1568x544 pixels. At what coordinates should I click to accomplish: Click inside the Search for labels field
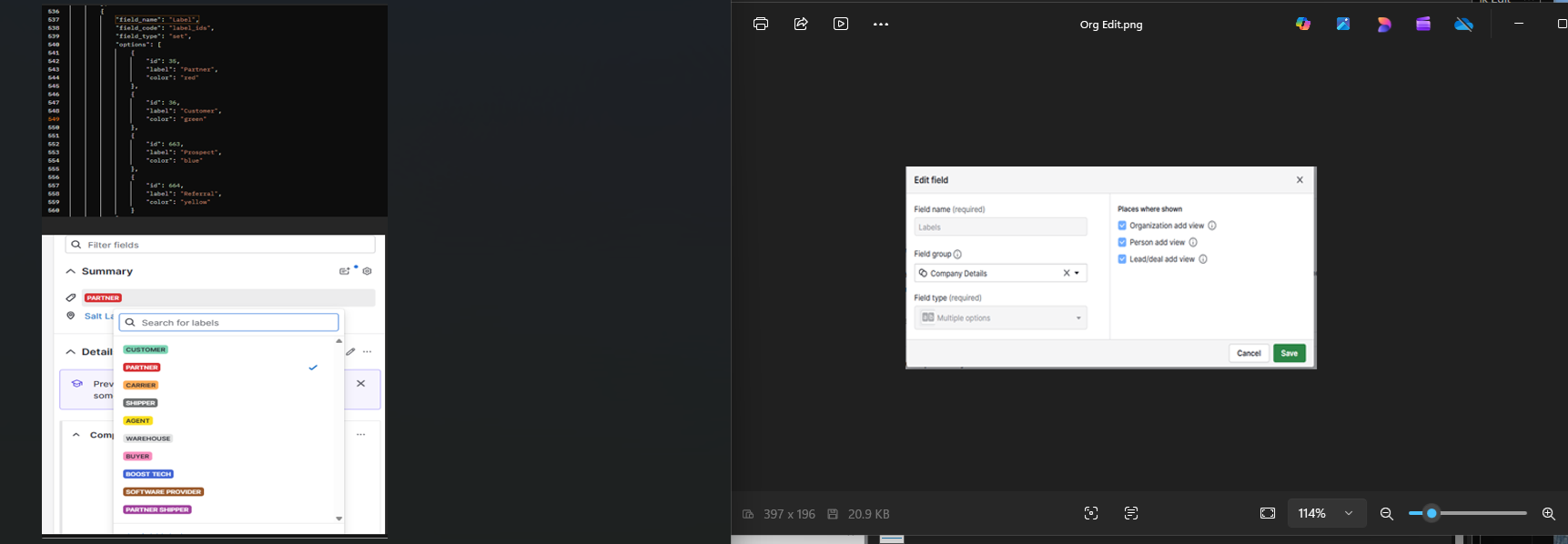click(228, 322)
